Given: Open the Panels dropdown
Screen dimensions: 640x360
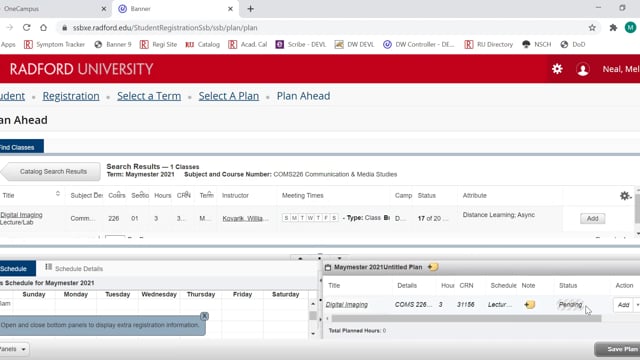Looking at the screenshot, I should coord(15,349).
